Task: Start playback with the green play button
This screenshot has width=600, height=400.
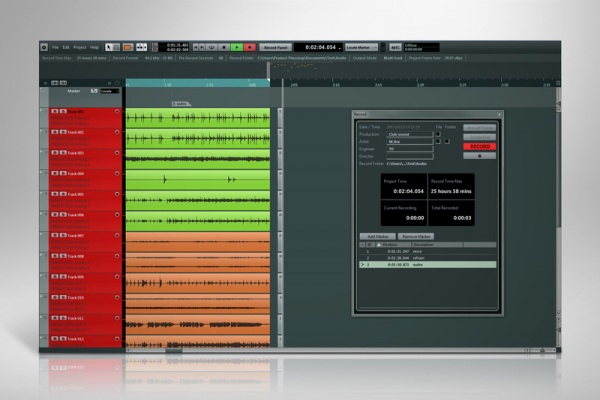Action: (x=237, y=47)
